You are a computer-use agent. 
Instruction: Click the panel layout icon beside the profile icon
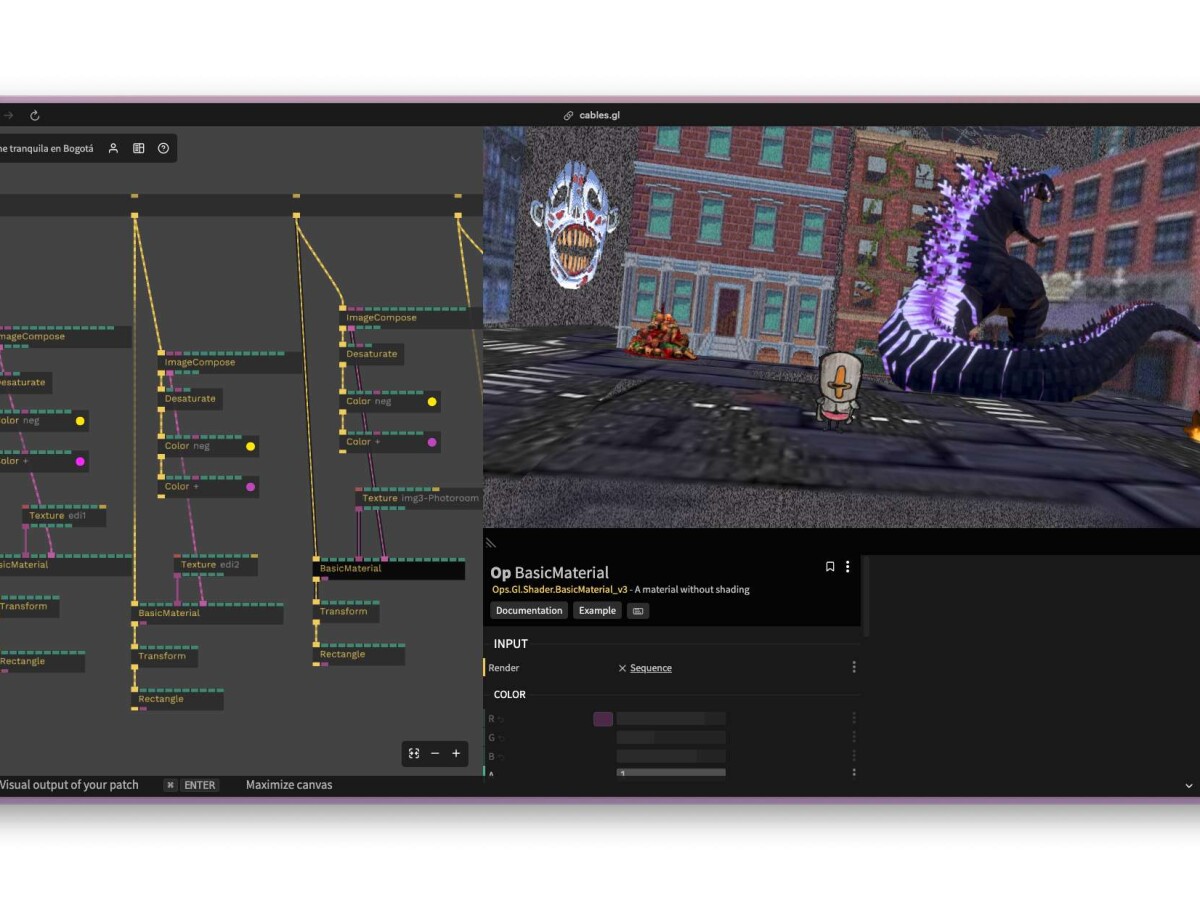[x=138, y=148]
